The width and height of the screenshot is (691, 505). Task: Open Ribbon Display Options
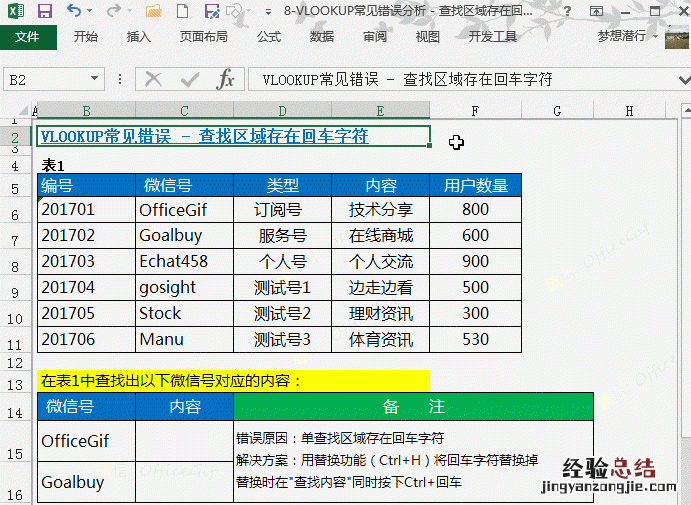coord(596,12)
